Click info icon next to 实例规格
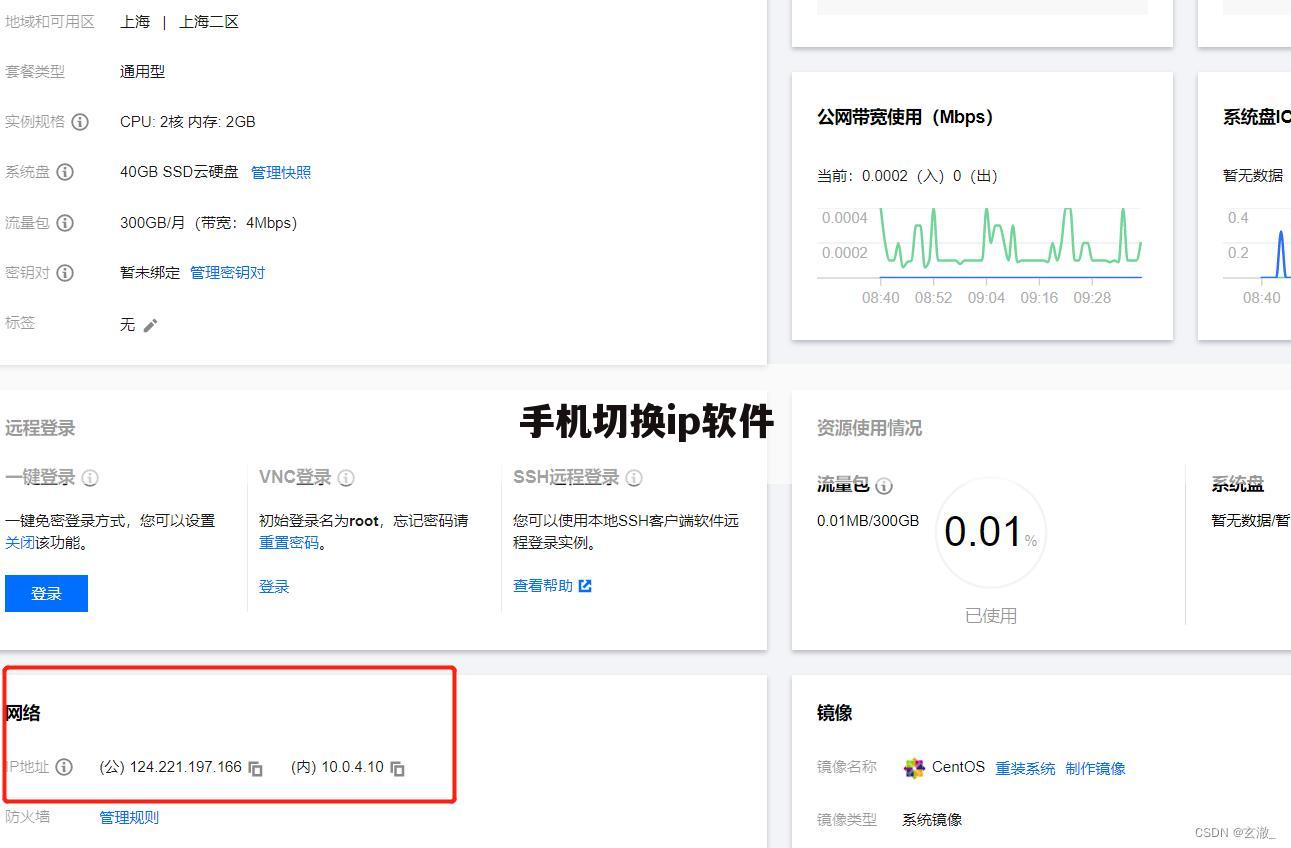This screenshot has height=848, width=1291. (80, 122)
